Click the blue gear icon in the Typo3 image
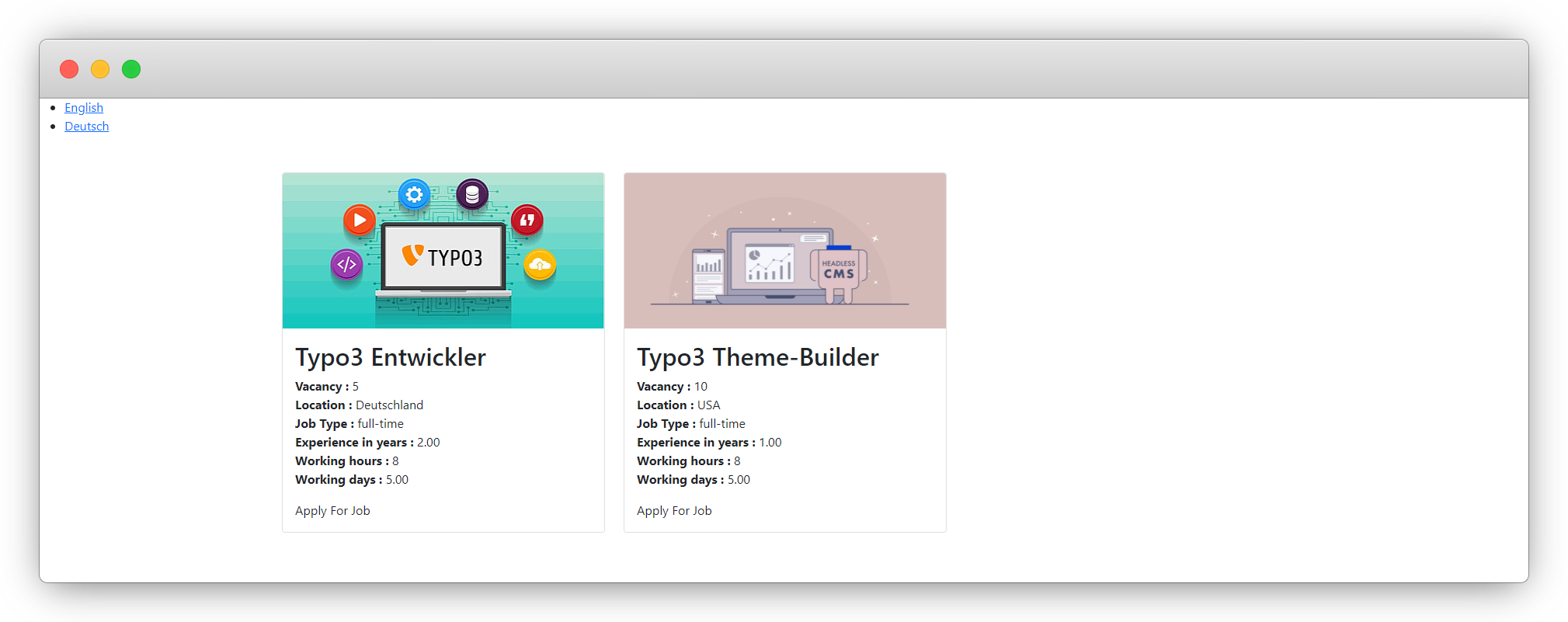This screenshot has width=1568, height=622. click(414, 194)
